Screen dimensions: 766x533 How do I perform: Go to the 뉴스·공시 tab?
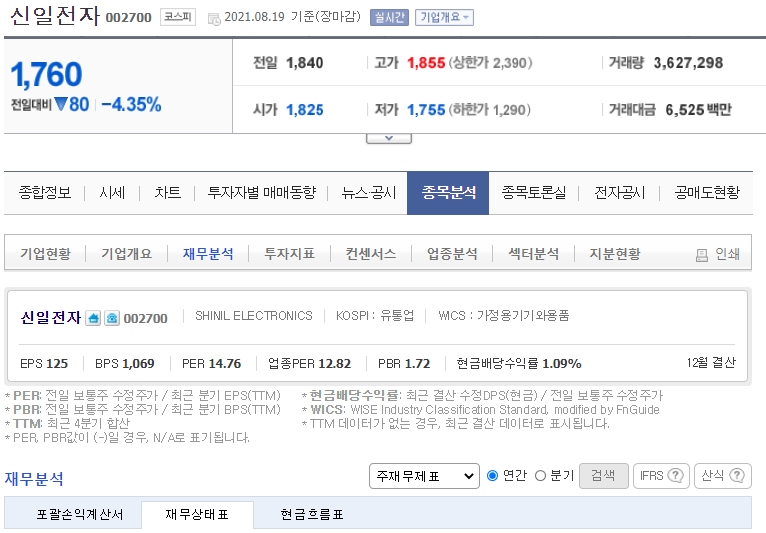coord(369,192)
